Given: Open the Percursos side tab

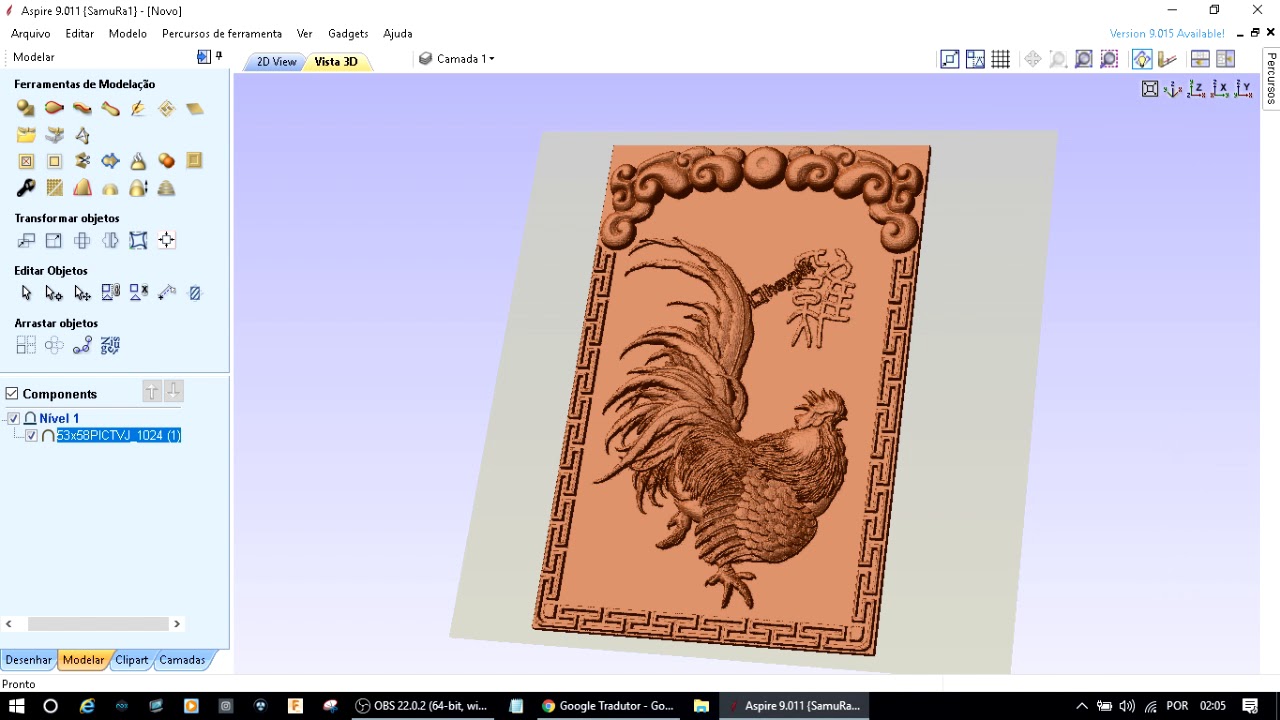Looking at the screenshot, I should point(1271,77).
